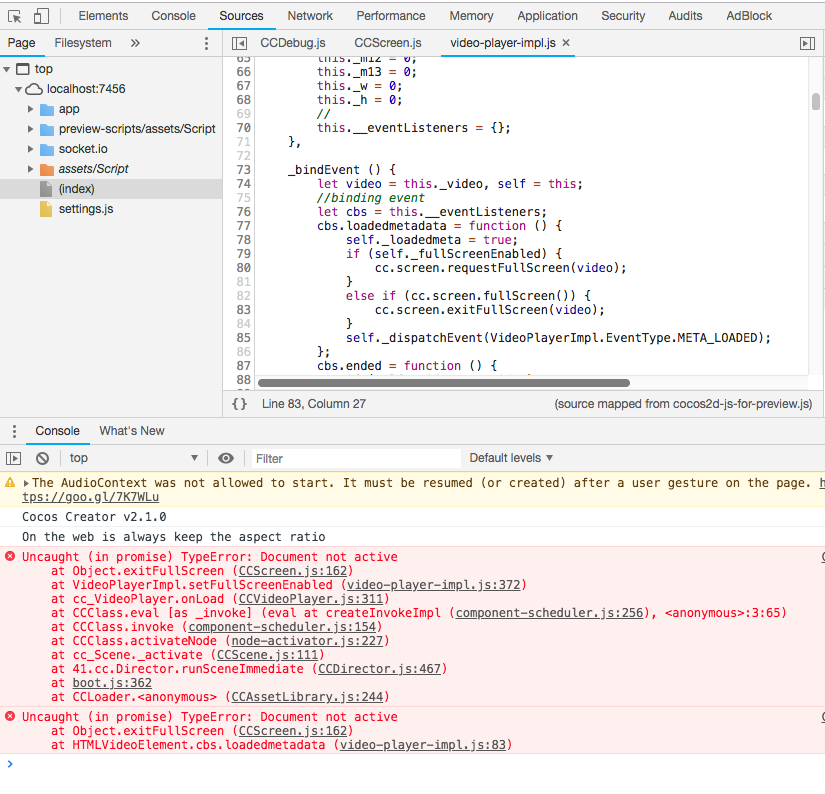825x794 pixels.
Task: Open the Network panel tab
Action: (310, 16)
